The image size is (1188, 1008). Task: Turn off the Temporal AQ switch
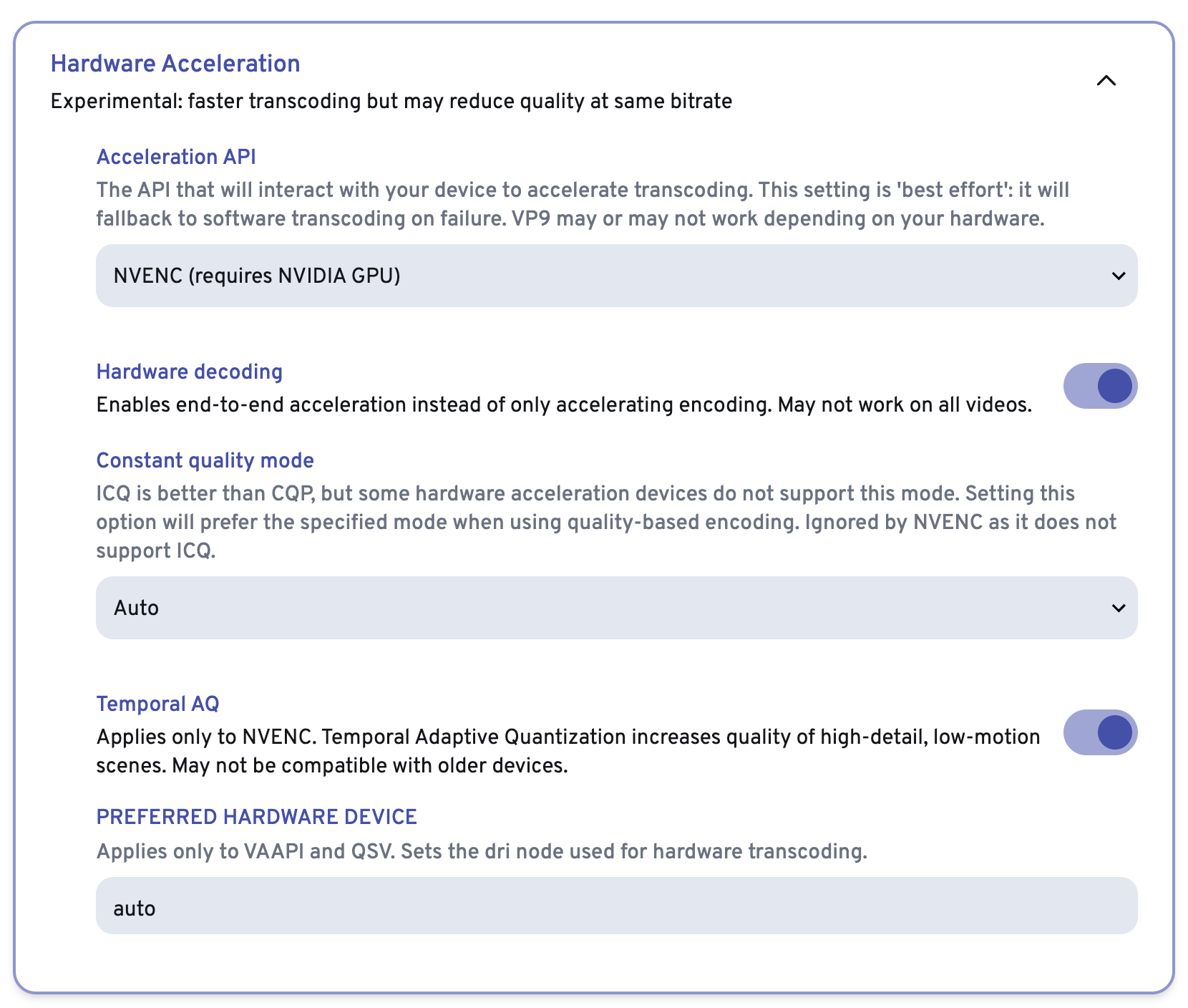pyautogui.click(x=1100, y=732)
